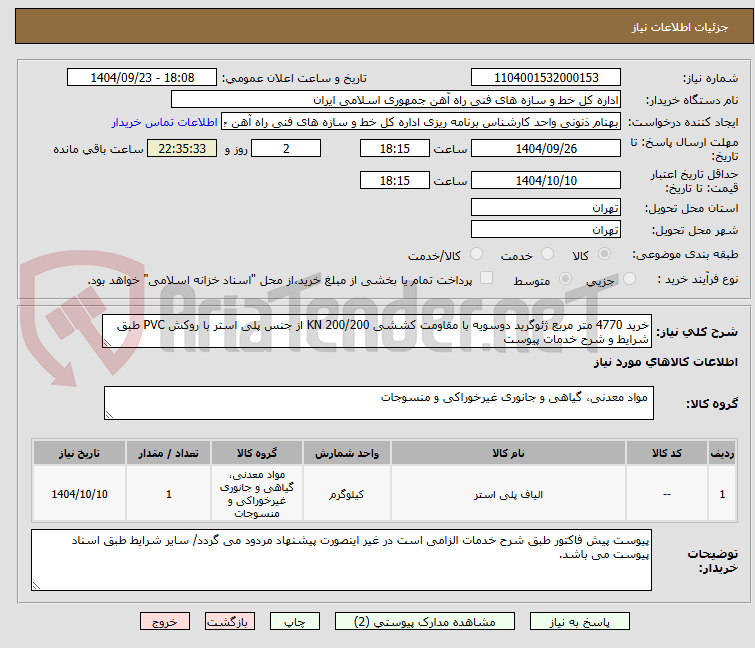The height and width of the screenshot is (648, 755).
Task: Click the گروه کالا header in table
Action: coord(257,453)
